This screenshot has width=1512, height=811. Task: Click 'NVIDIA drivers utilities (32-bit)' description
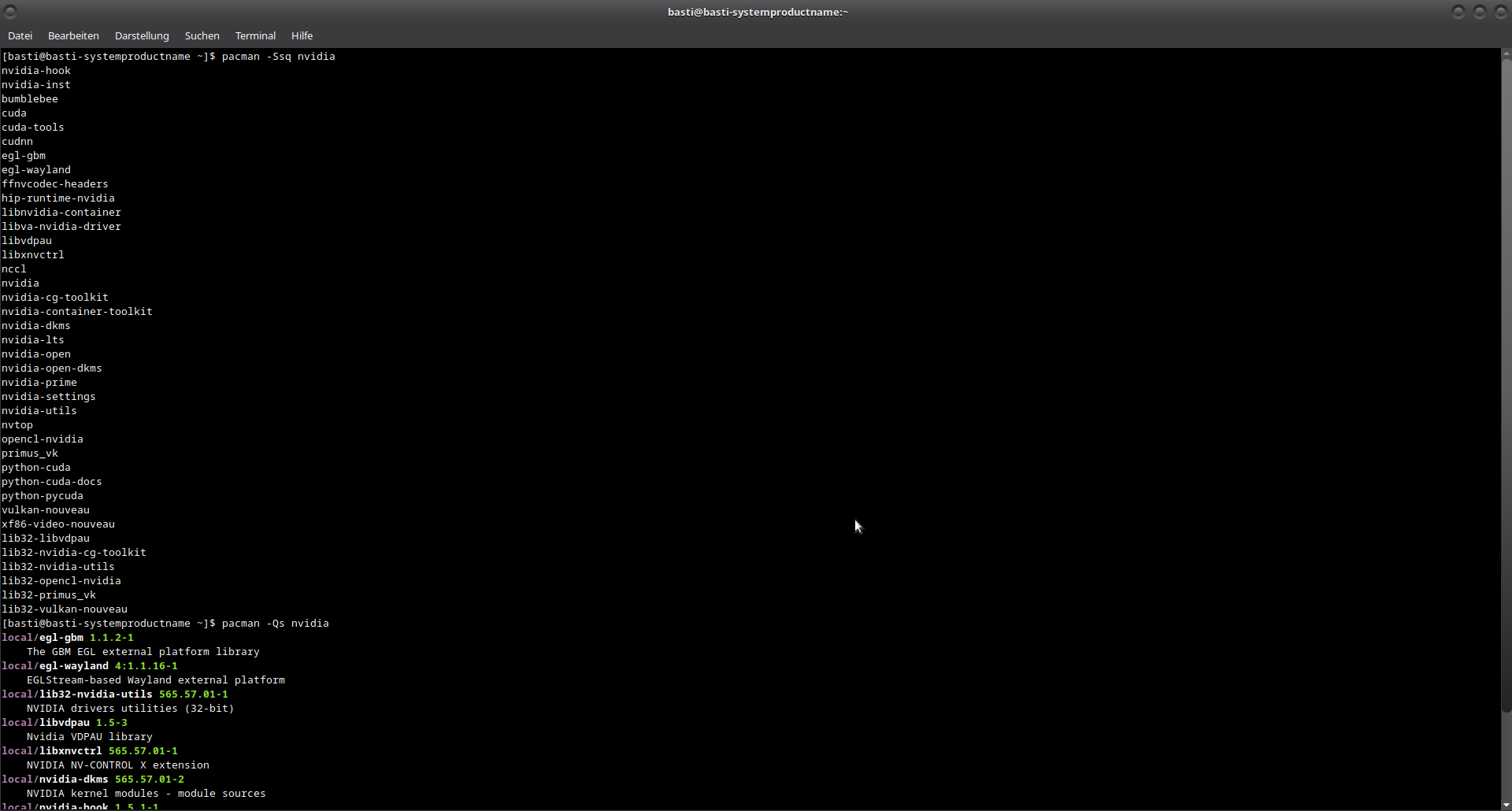[131, 709]
